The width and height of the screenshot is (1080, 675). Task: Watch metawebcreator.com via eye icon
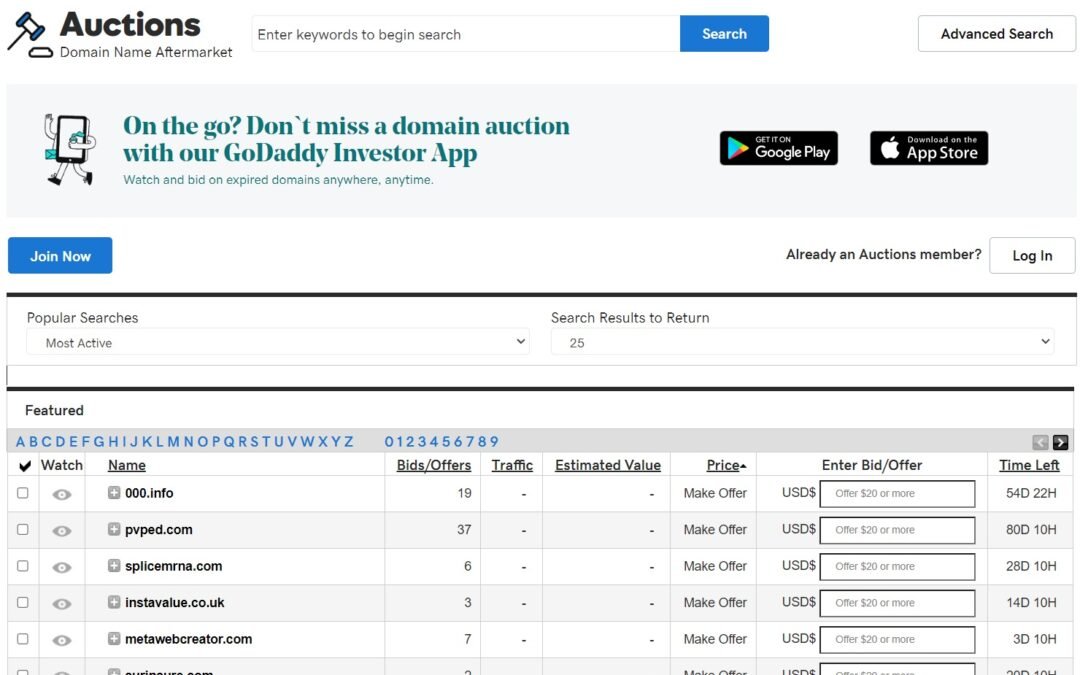[62, 641]
